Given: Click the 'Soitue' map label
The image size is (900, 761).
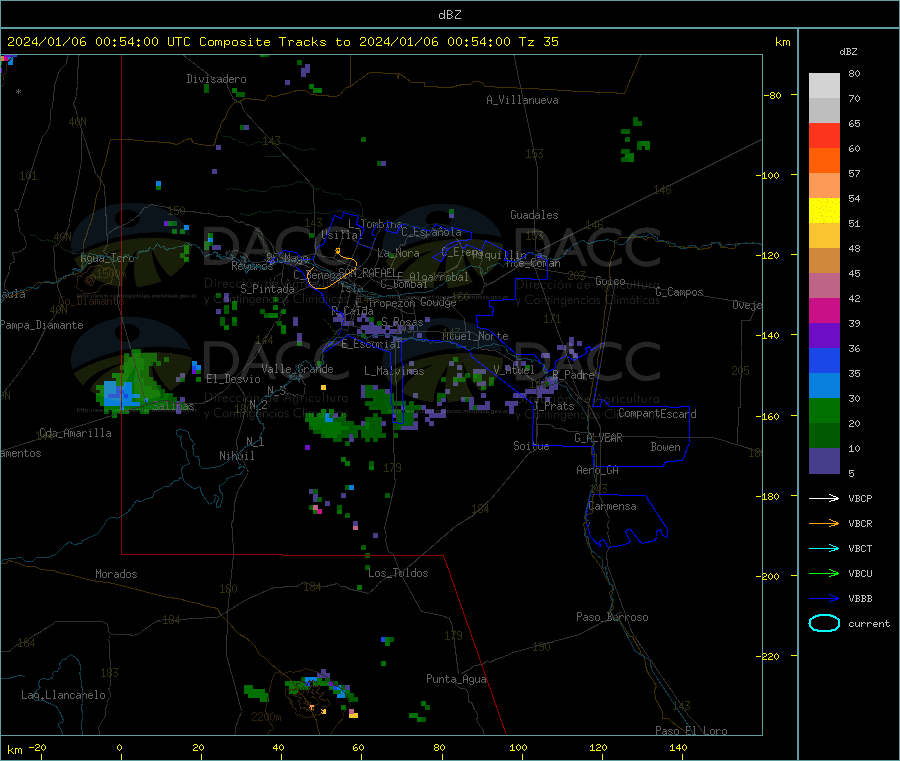Looking at the screenshot, I should (531, 446).
